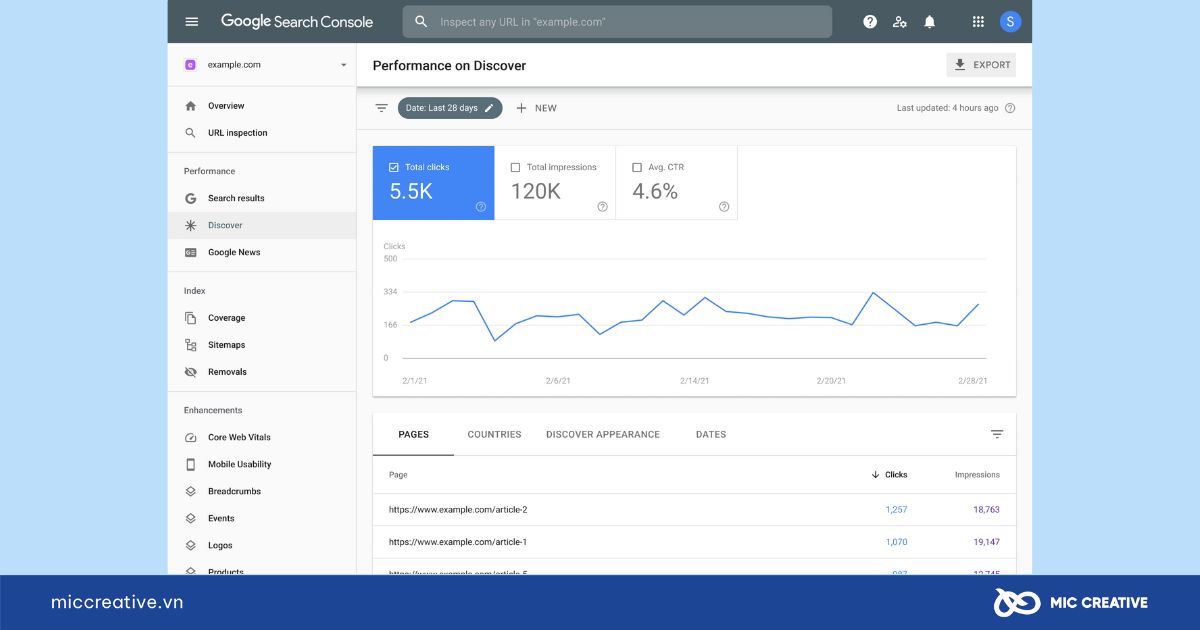Click the Mobile Usability phone icon
This screenshot has height=630, width=1200.
pos(191,465)
